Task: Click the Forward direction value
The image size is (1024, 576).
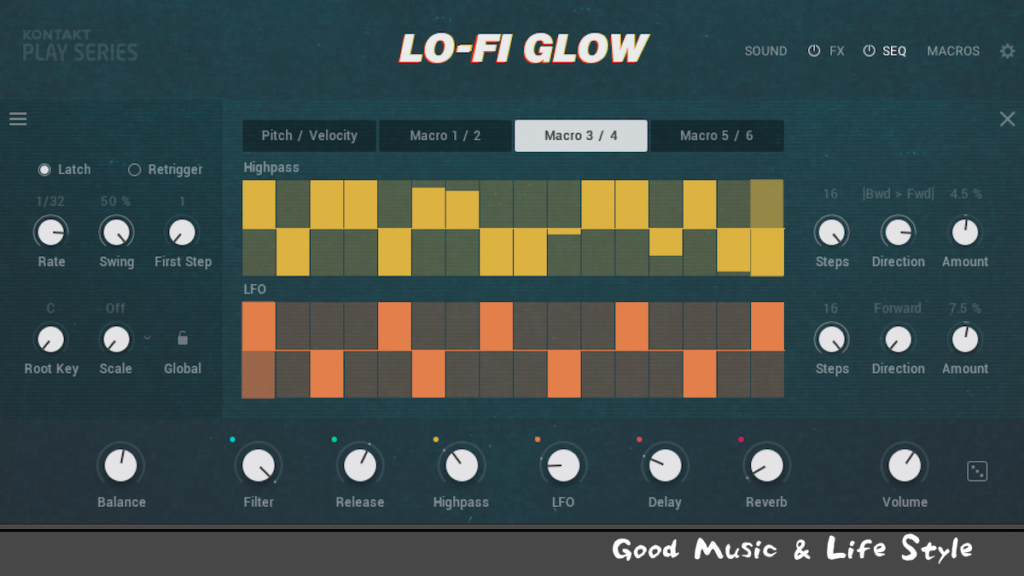Action: click(898, 308)
